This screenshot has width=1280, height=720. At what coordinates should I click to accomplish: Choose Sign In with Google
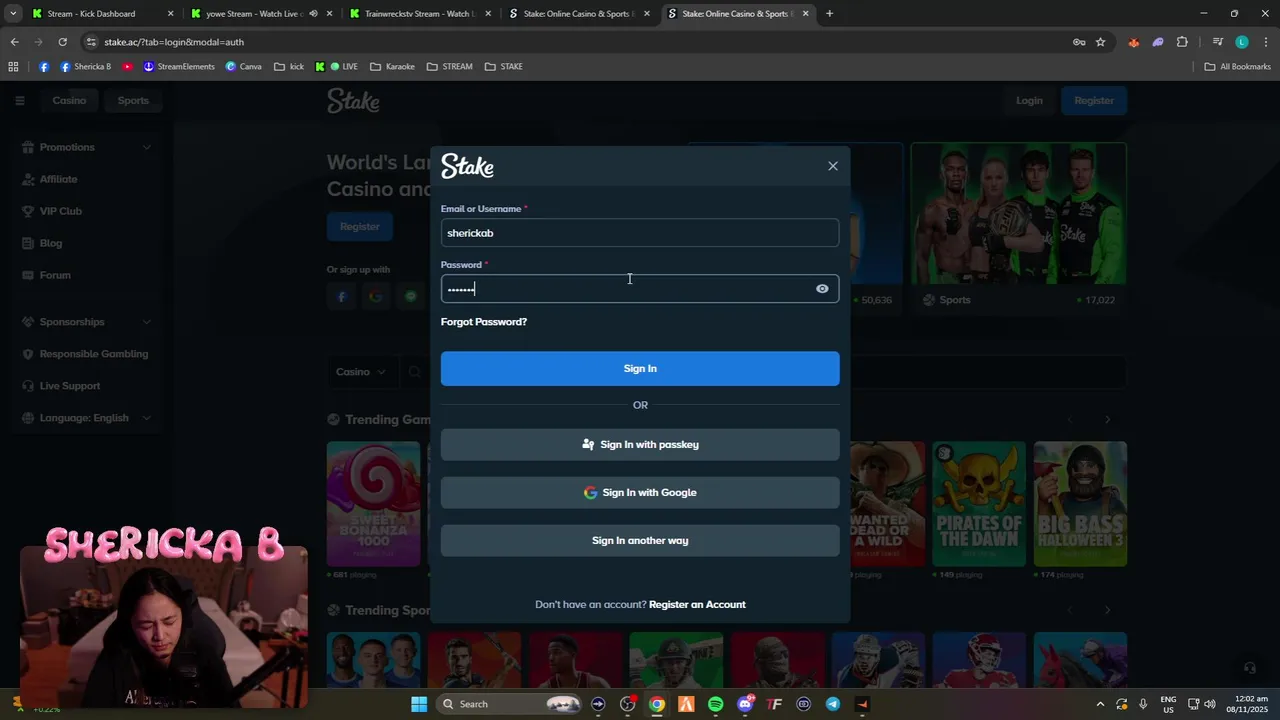pos(640,492)
